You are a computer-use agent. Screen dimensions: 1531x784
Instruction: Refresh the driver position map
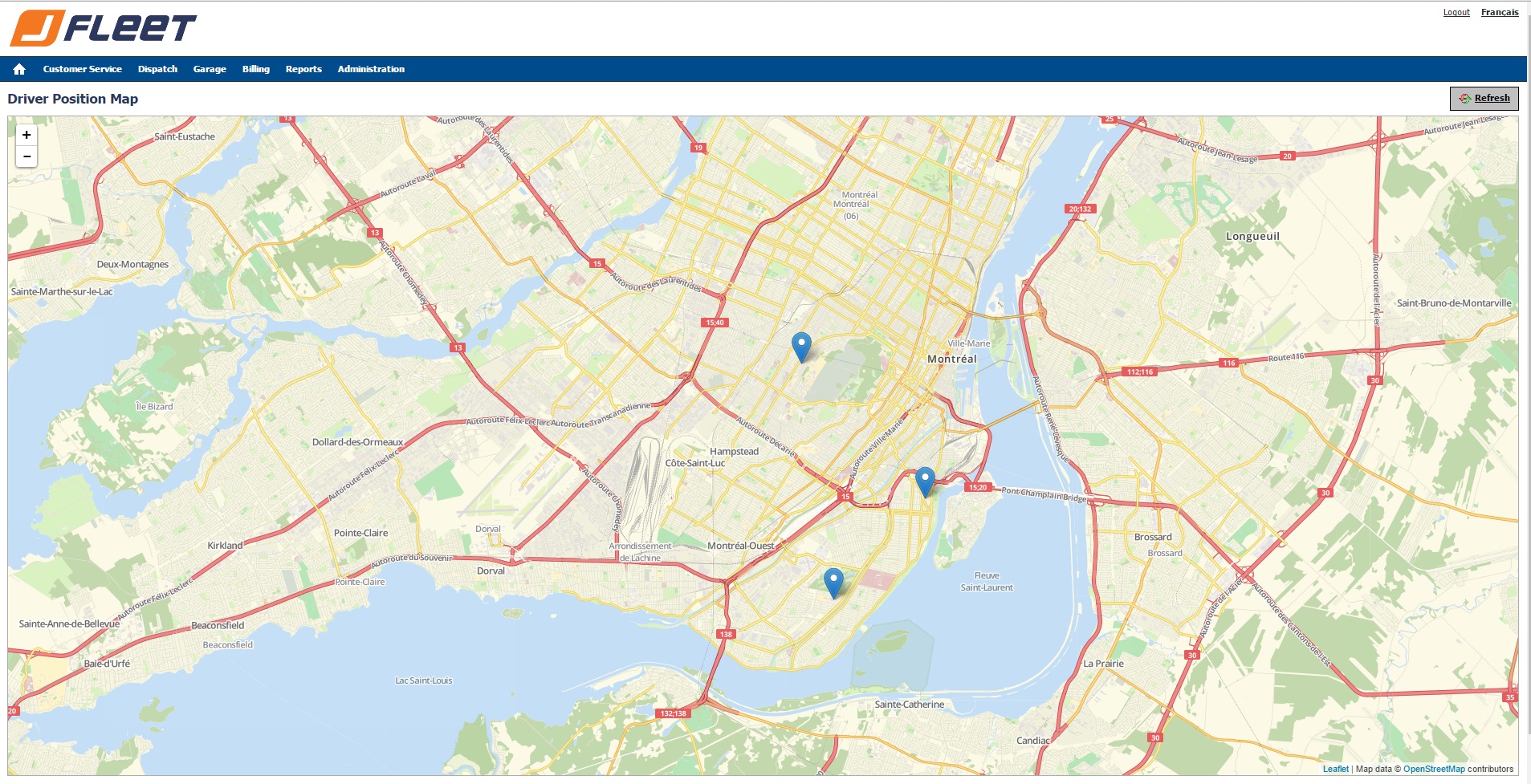pyautogui.click(x=1484, y=98)
